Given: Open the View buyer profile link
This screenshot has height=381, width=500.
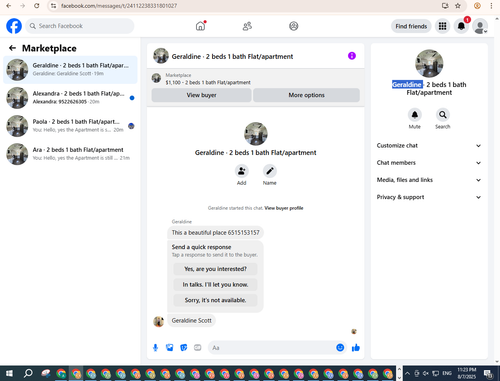Looking at the screenshot, I should (284, 208).
